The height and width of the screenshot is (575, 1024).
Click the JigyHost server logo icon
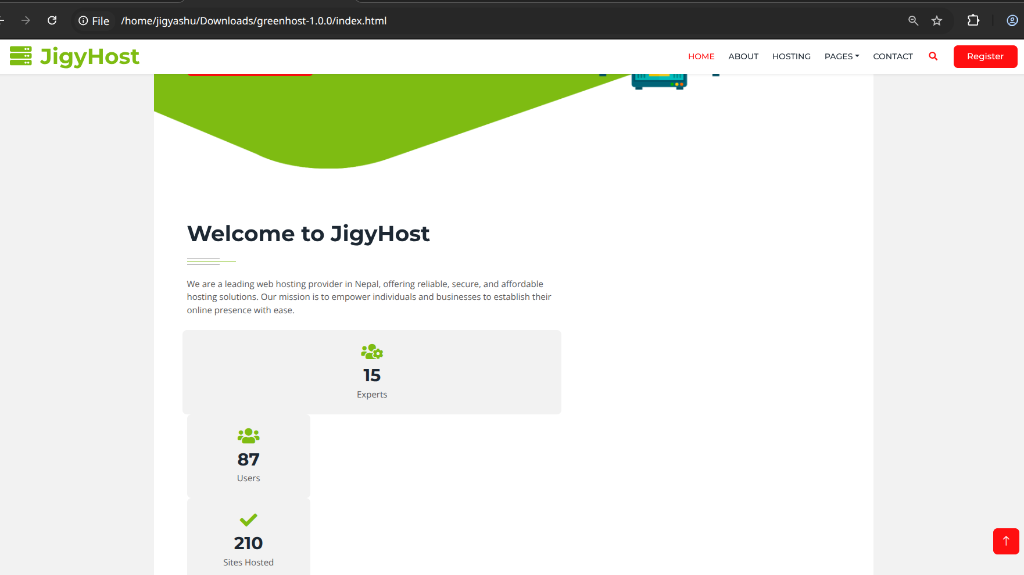click(x=21, y=56)
